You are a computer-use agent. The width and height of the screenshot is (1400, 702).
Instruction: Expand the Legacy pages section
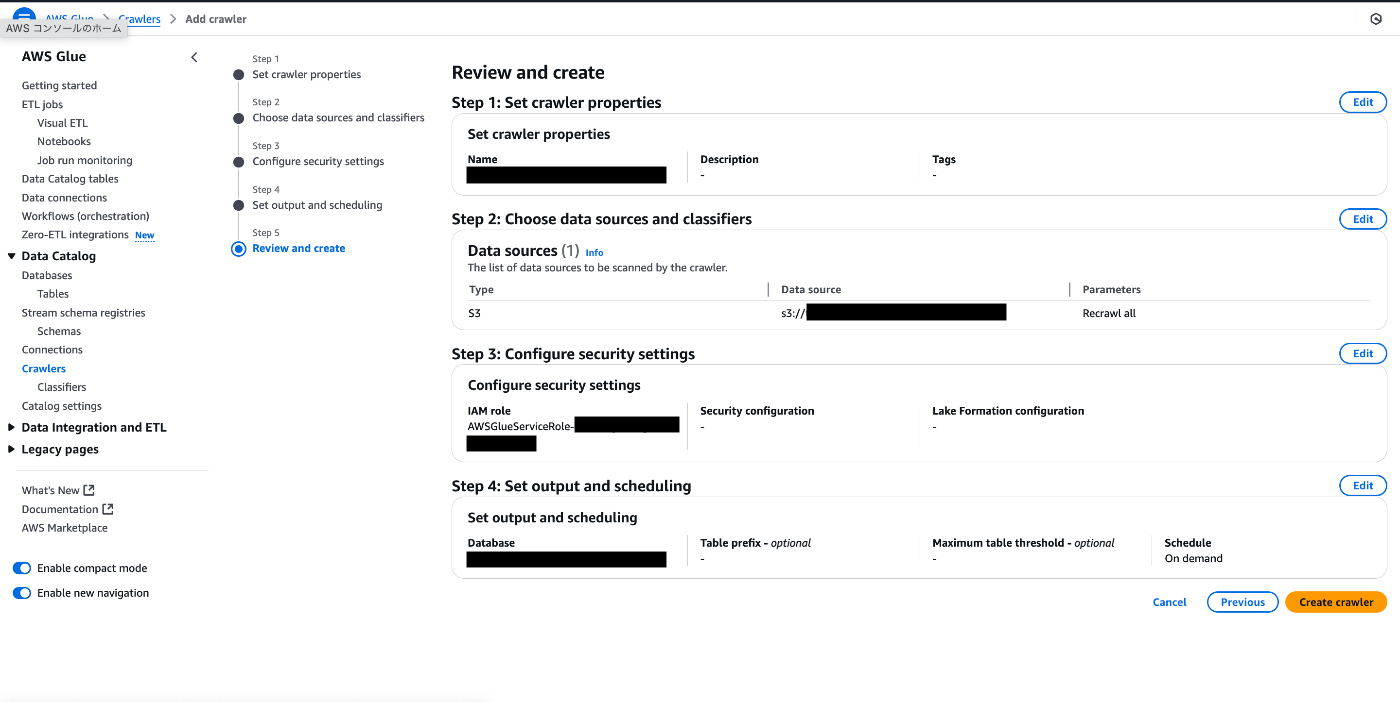11,449
